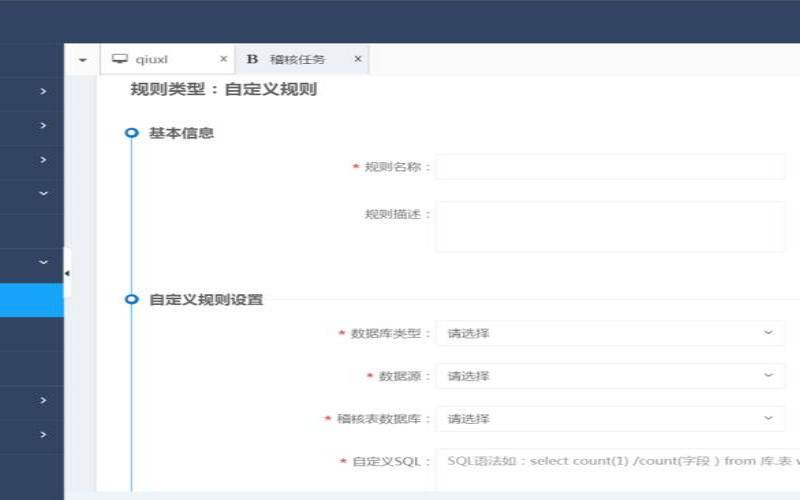Click the 基本信息 section title
The image size is (800, 500).
tap(181, 133)
